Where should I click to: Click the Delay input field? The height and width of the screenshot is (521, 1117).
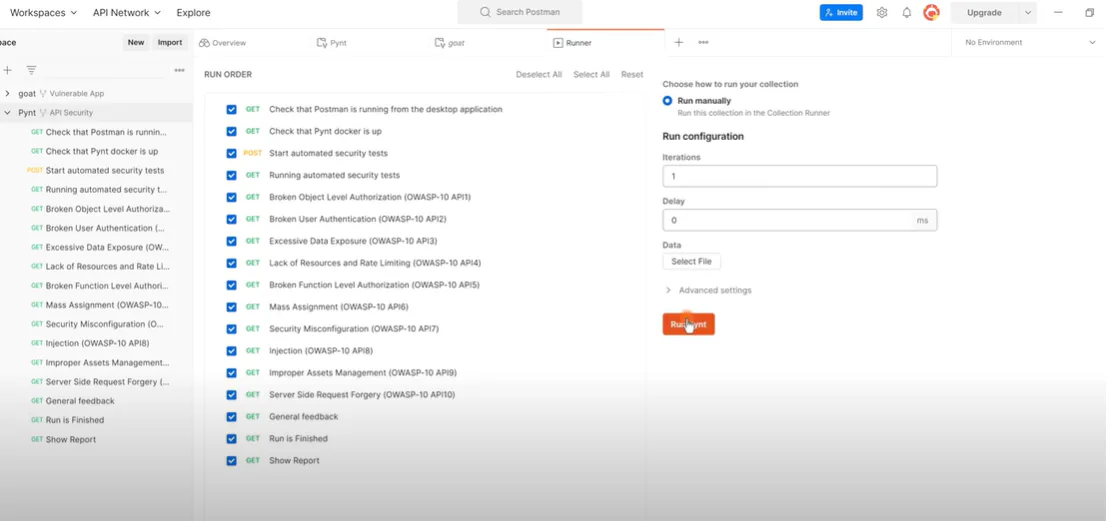799,220
